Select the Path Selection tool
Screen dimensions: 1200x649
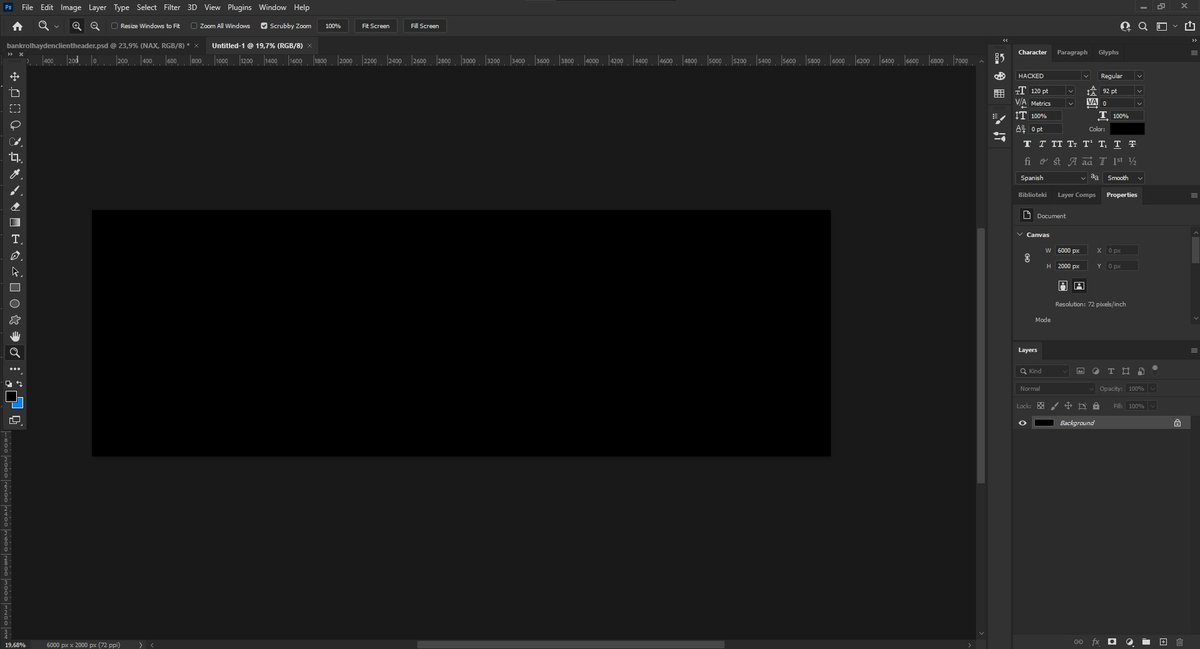15,271
